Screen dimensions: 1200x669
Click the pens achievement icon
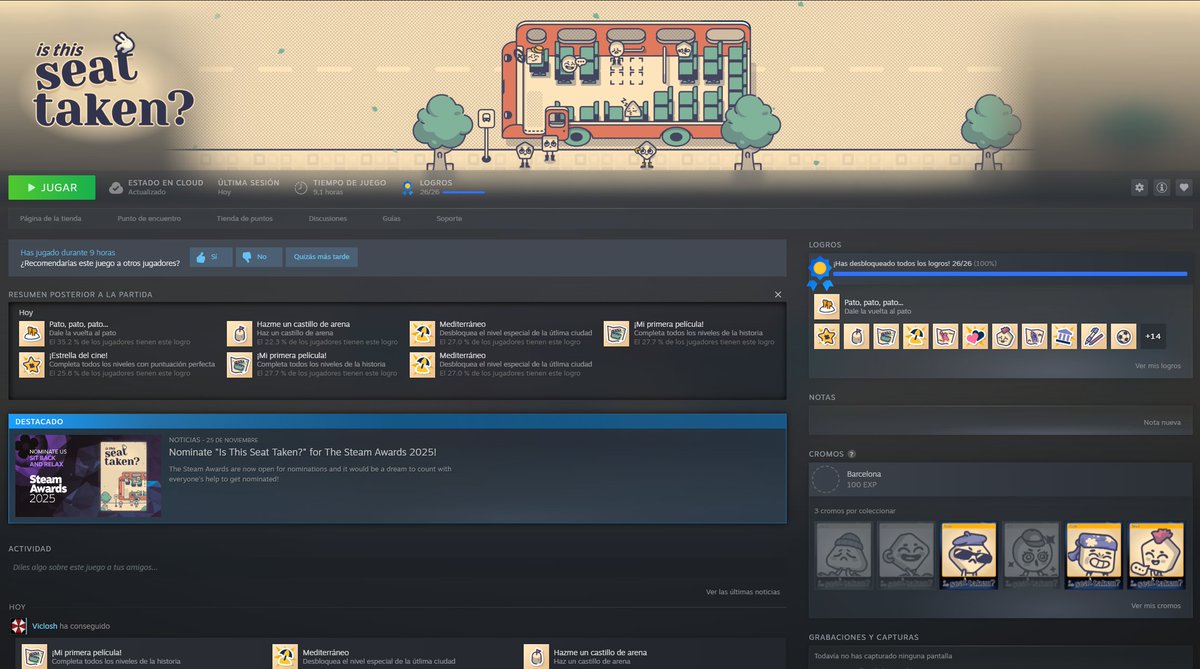[x=1094, y=336]
